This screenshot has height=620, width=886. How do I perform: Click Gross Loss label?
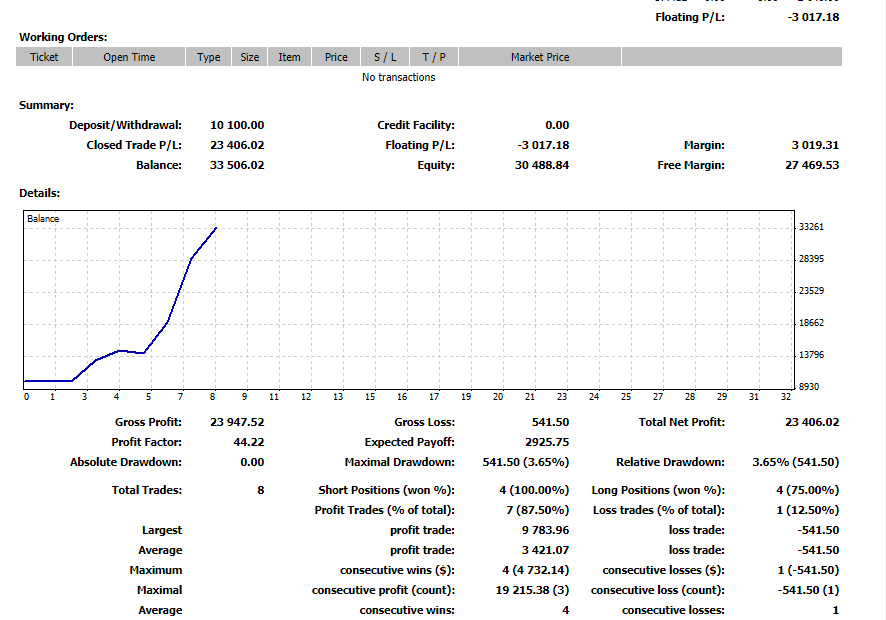pos(424,422)
